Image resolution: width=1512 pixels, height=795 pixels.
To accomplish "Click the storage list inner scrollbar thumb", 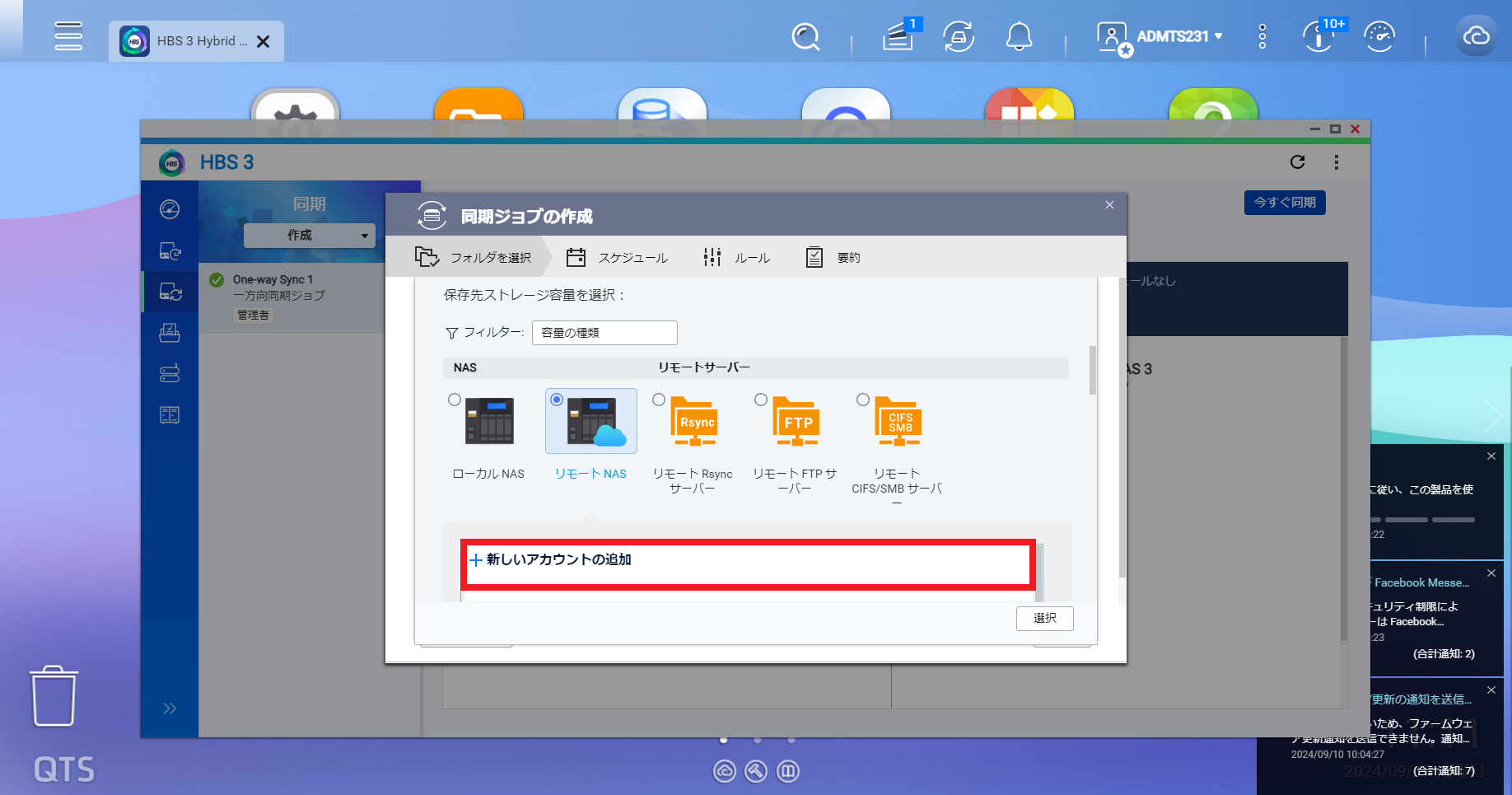I will tap(1093, 370).
